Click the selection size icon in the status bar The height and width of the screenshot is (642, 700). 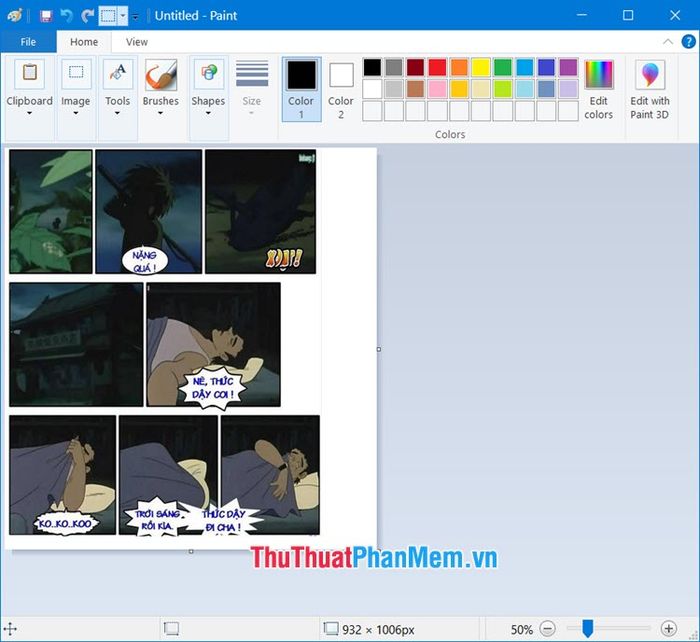click(171, 629)
